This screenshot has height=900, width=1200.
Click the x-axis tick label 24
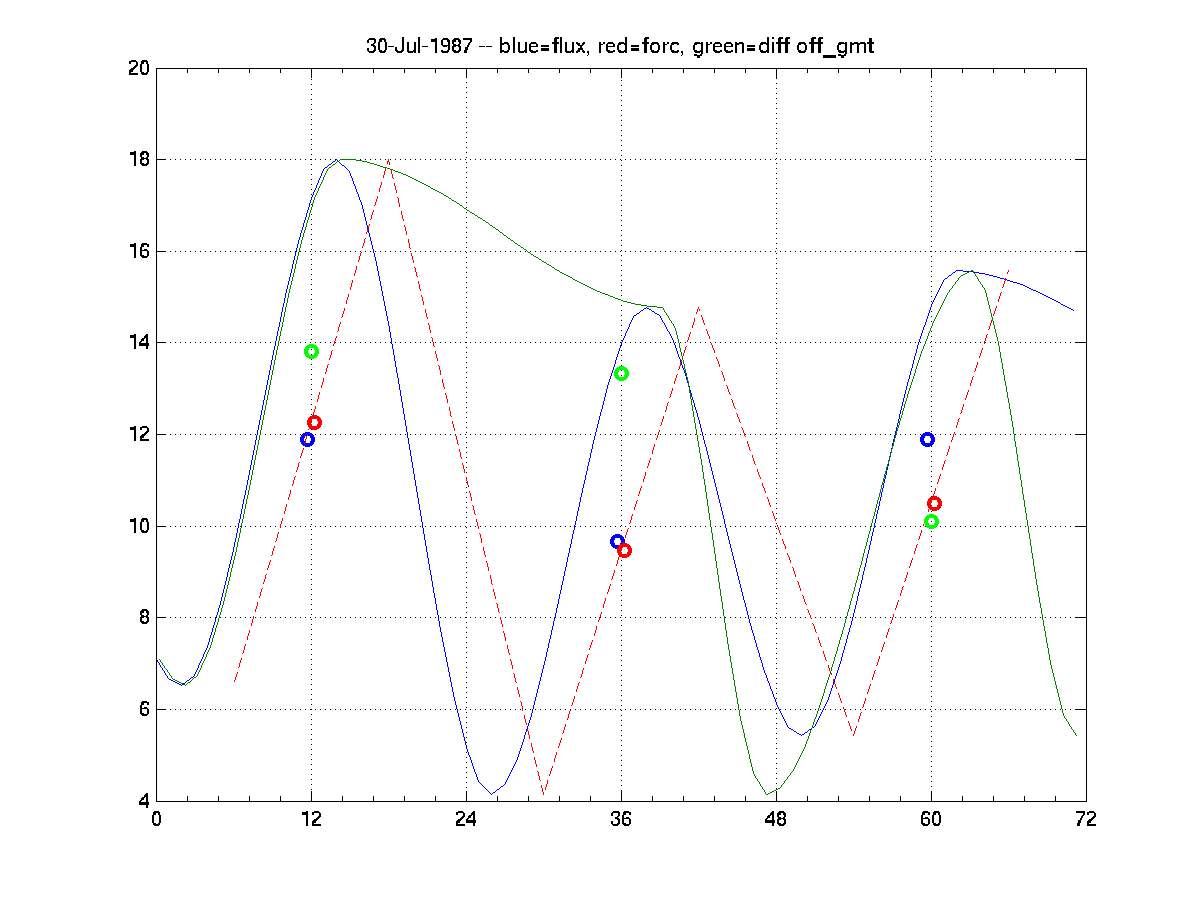point(466,819)
